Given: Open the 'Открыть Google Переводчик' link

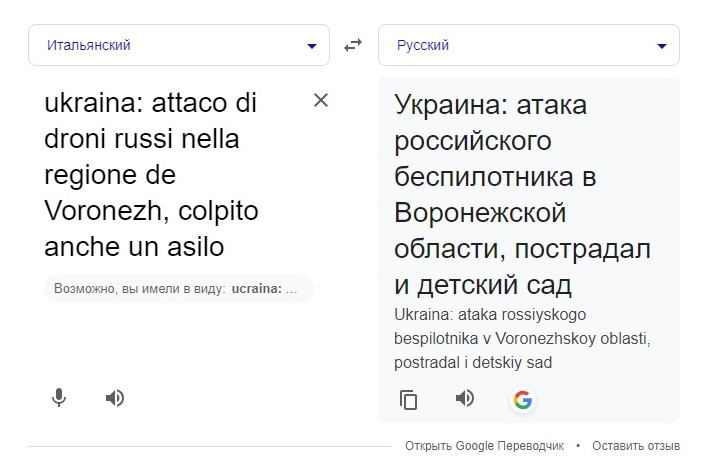Looking at the screenshot, I should click(484, 446).
